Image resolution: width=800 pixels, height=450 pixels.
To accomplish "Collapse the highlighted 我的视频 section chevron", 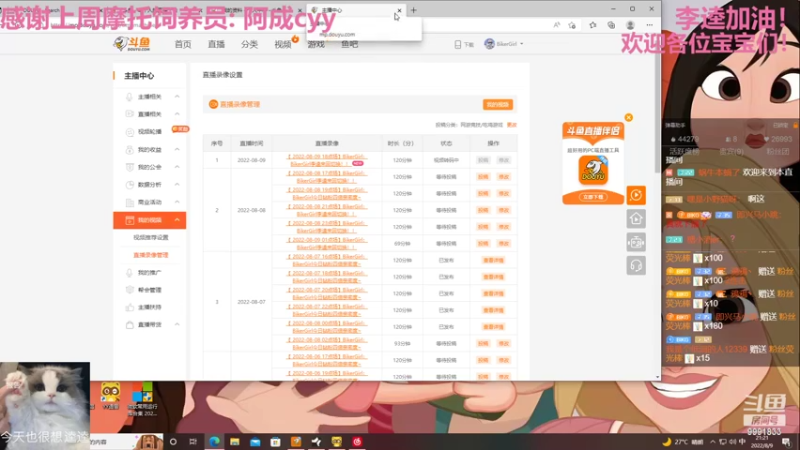I will pos(177,220).
